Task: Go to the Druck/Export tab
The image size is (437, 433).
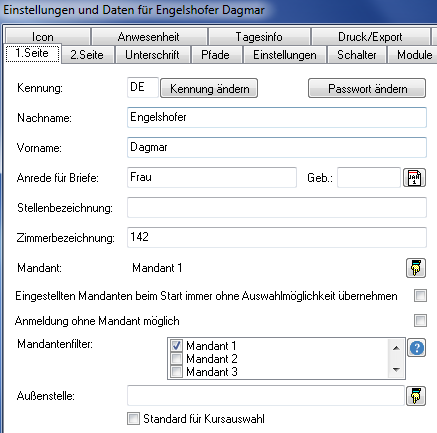Action: pyautogui.click(x=370, y=36)
